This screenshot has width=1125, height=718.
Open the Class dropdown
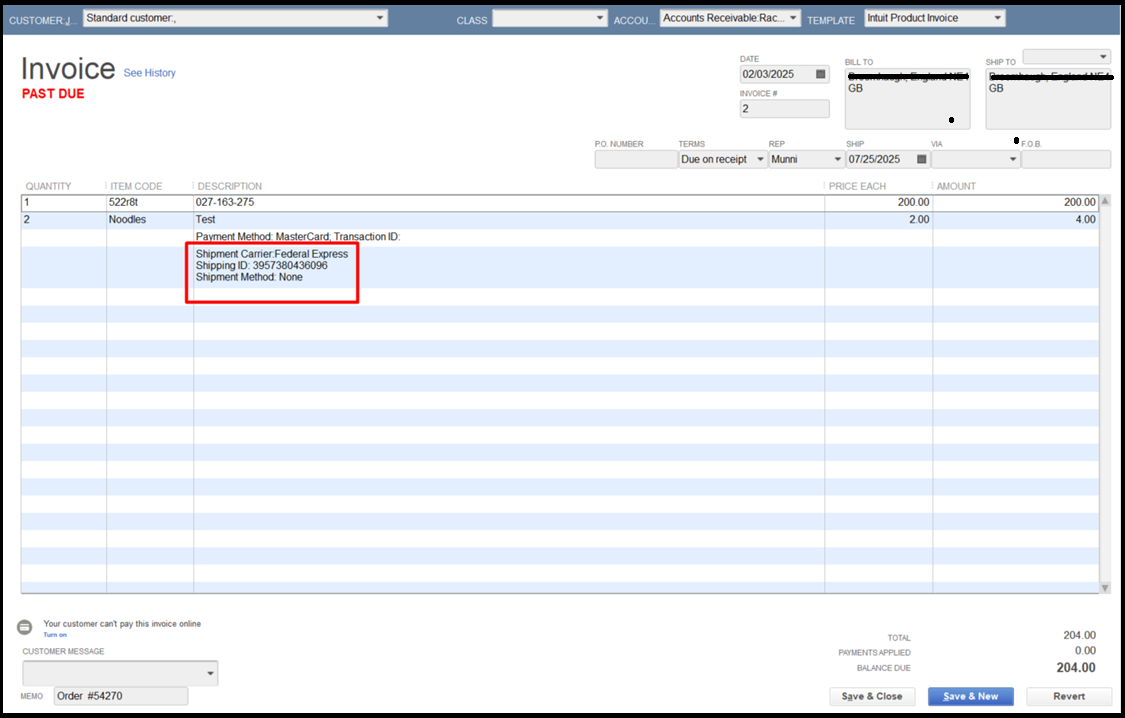point(600,18)
